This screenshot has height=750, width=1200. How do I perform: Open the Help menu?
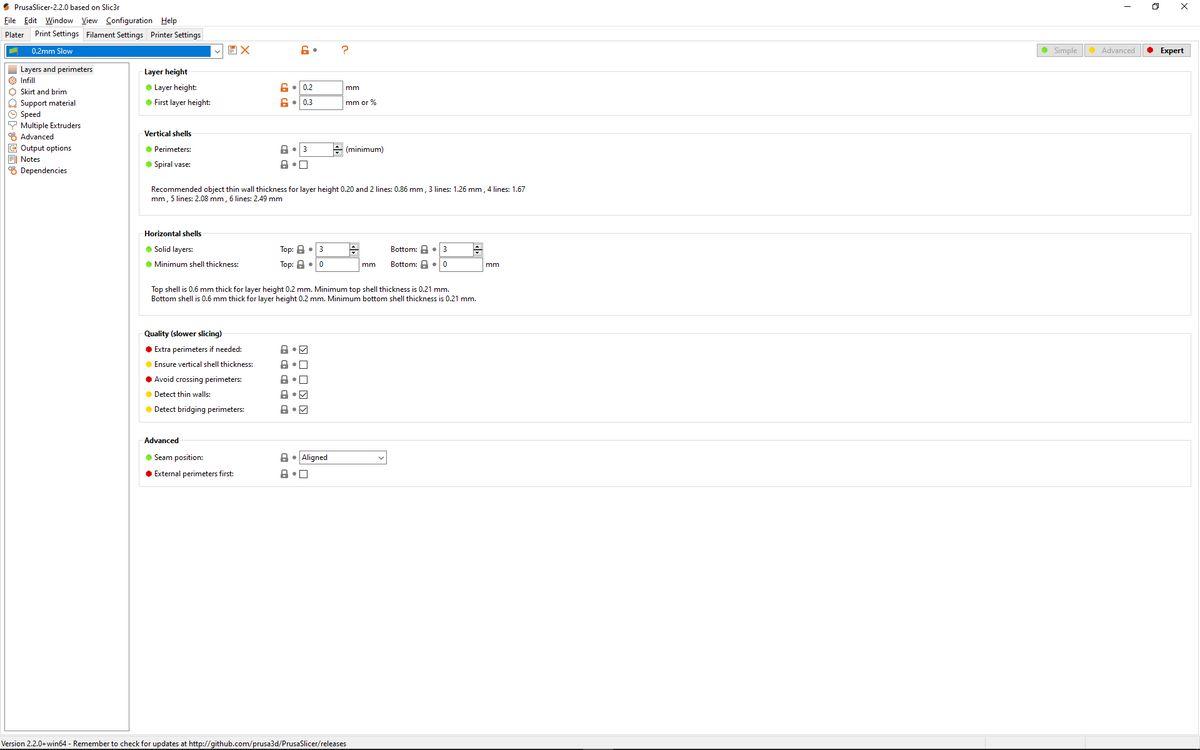169,20
